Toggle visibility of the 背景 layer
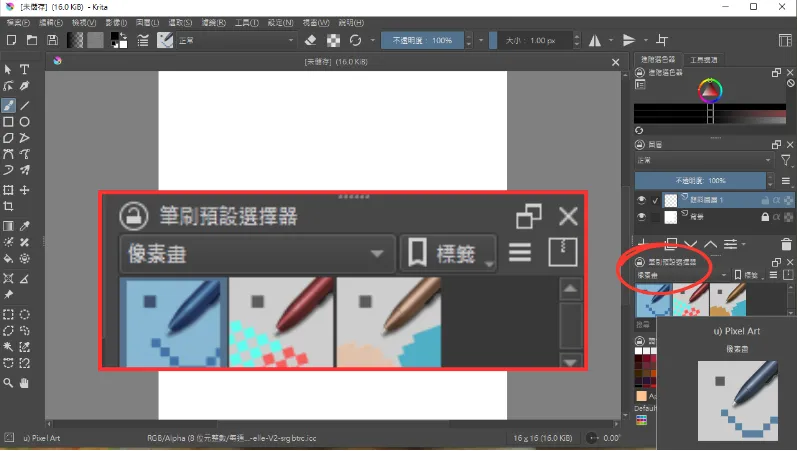Screen dimensions: 798x451 642,217
